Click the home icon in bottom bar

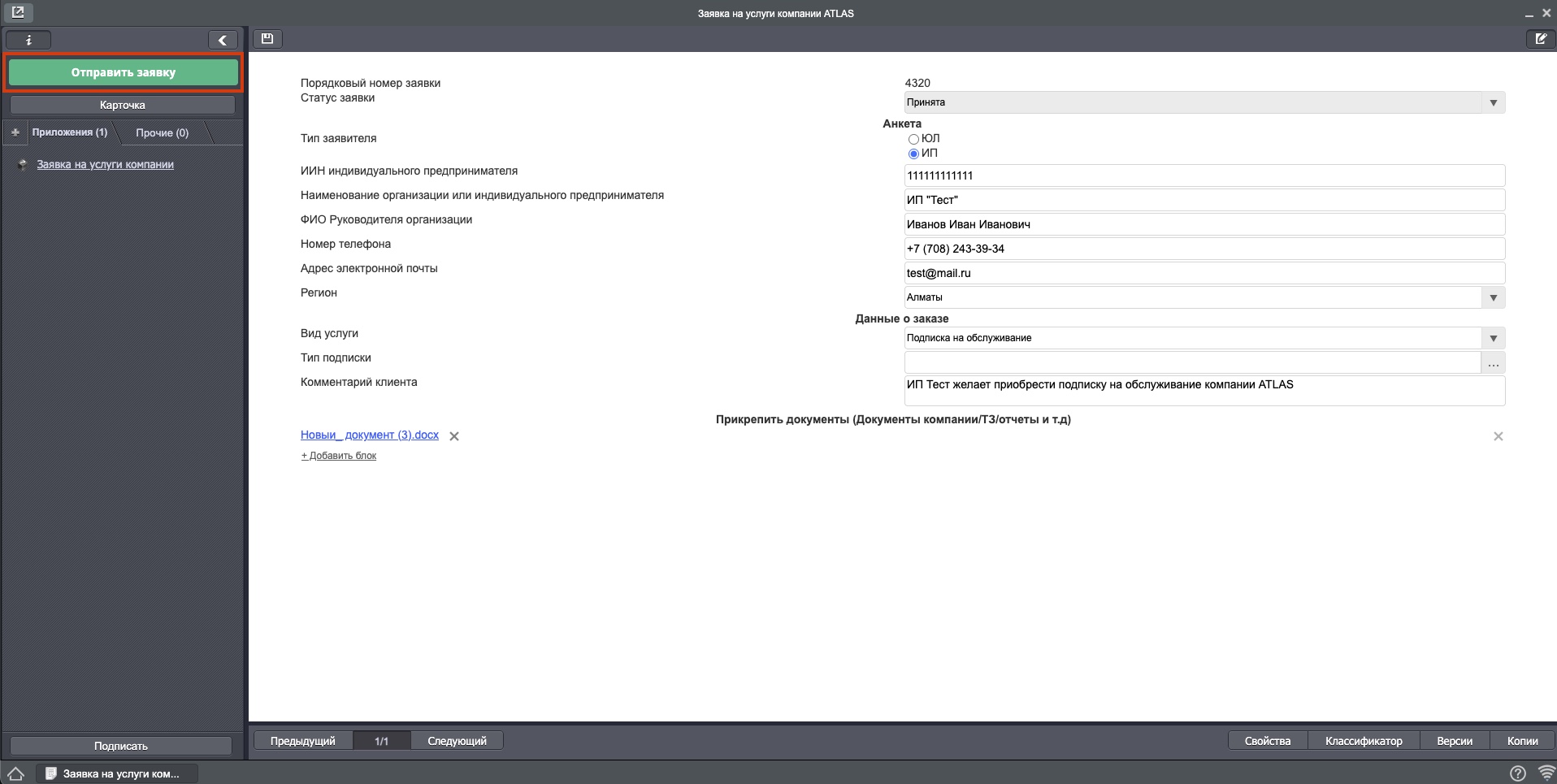pos(16,773)
